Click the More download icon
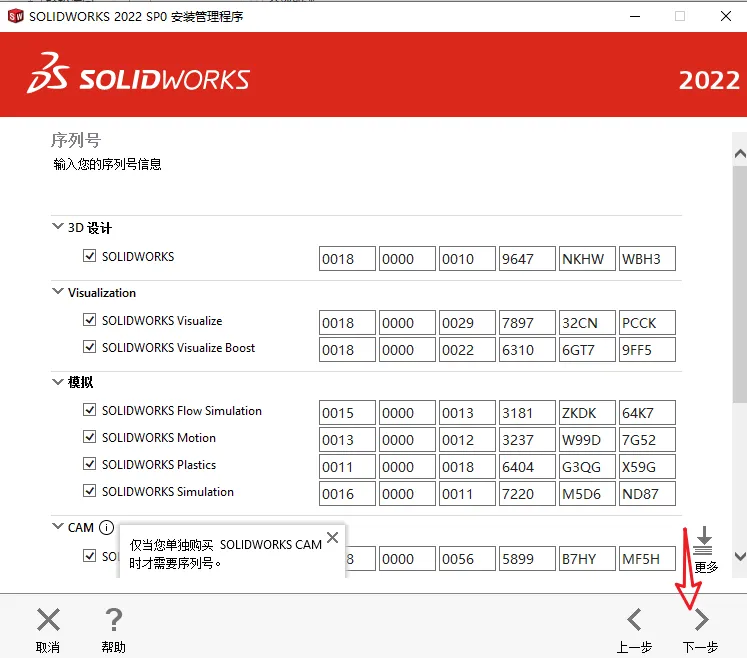This screenshot has height=658, width=747. 704,540
